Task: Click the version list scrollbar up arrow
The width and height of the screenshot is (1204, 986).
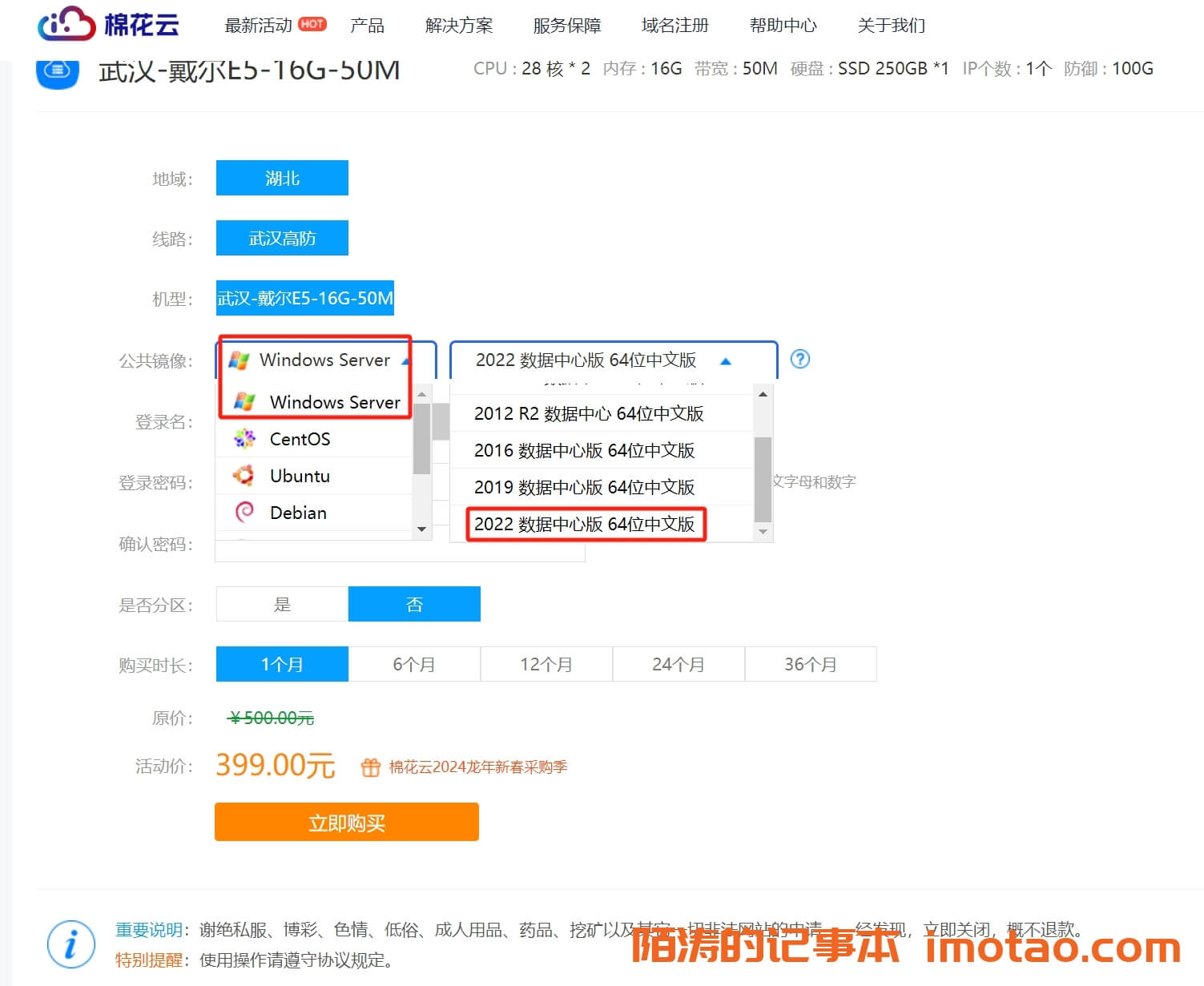Action: click(763, 394)
